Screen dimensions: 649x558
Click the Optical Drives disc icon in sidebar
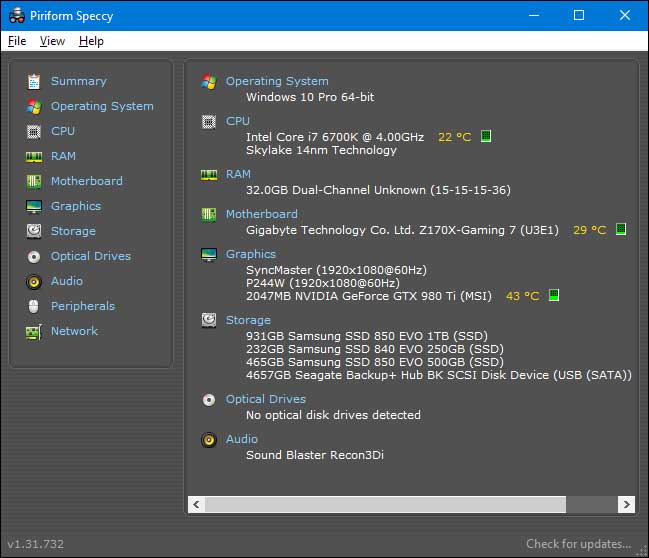(34, 257)
